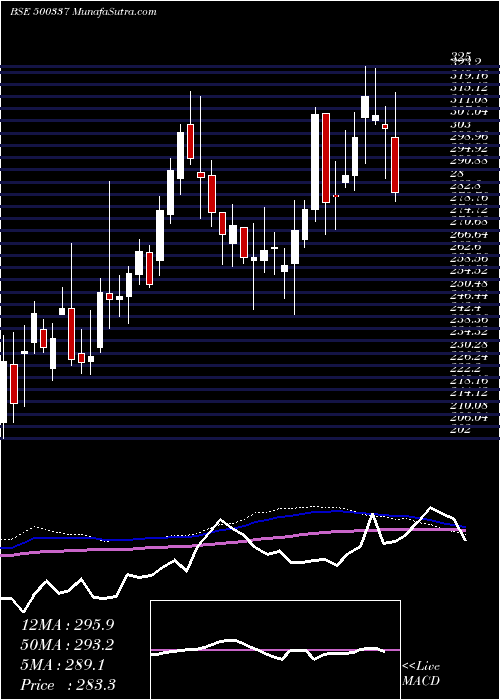Click the 274.72 price axis label
The width and height of the screenshot is (500, 700).
click(469, 209)
